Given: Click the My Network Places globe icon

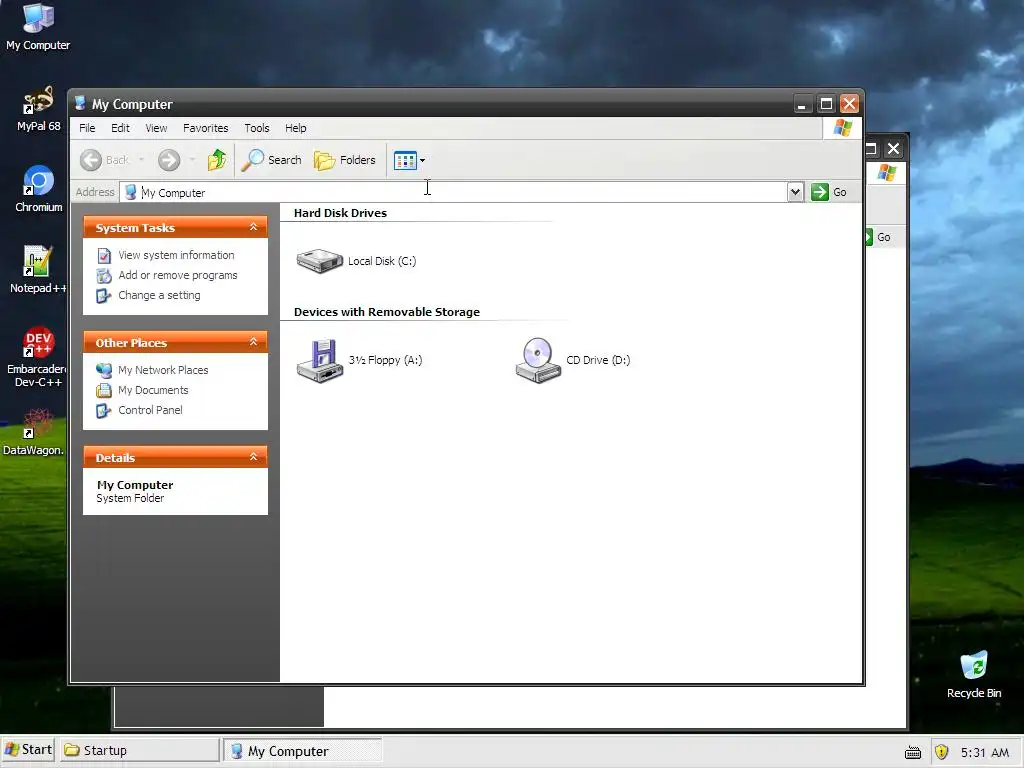Looking at the screenshot, I should tap(104, 370).
